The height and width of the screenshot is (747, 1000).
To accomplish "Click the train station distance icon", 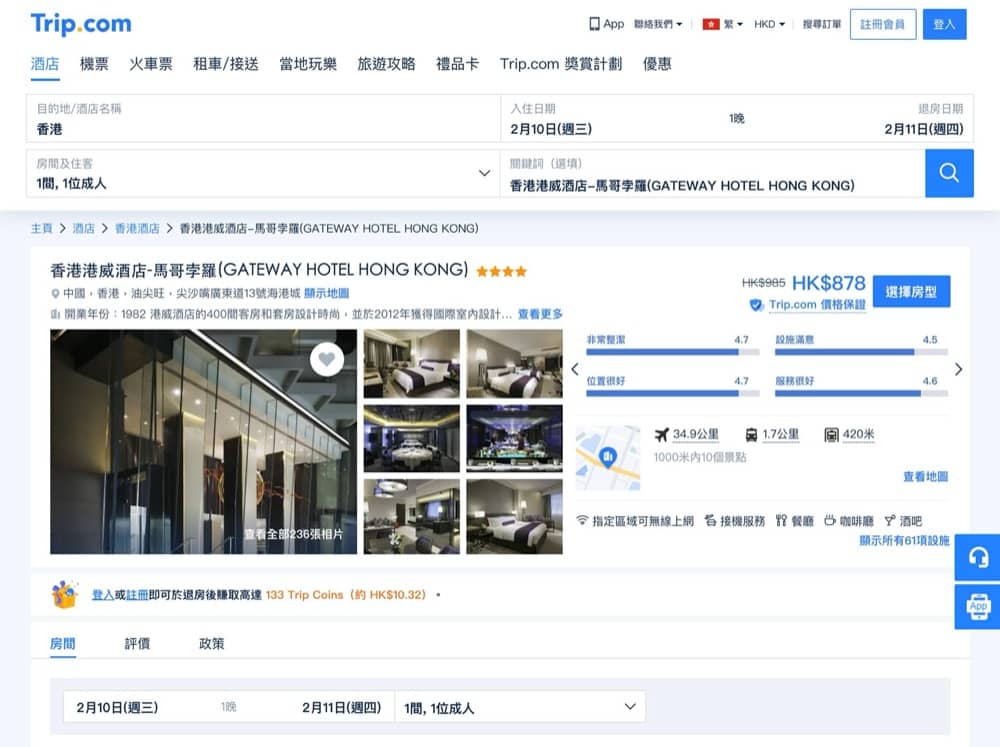I will point(751,435).
